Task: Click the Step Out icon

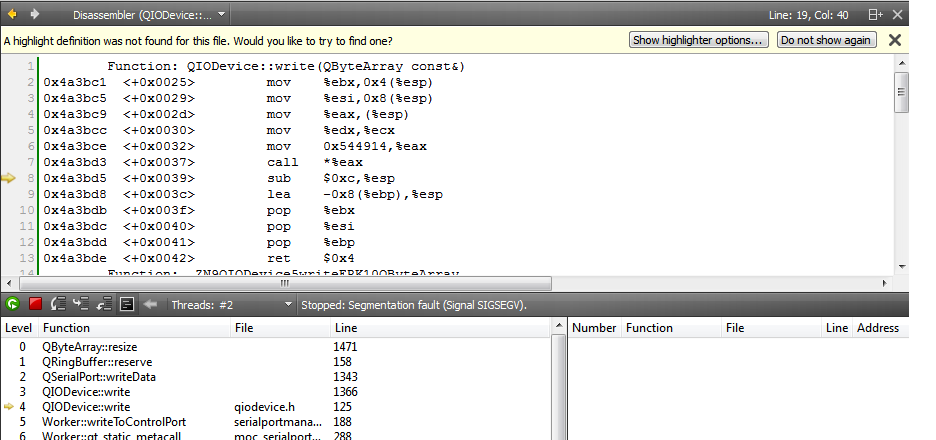Action: click(104, 304)
